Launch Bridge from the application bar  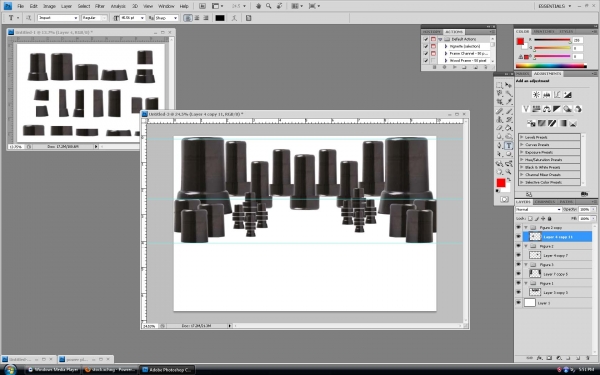[x=202, y=6]
